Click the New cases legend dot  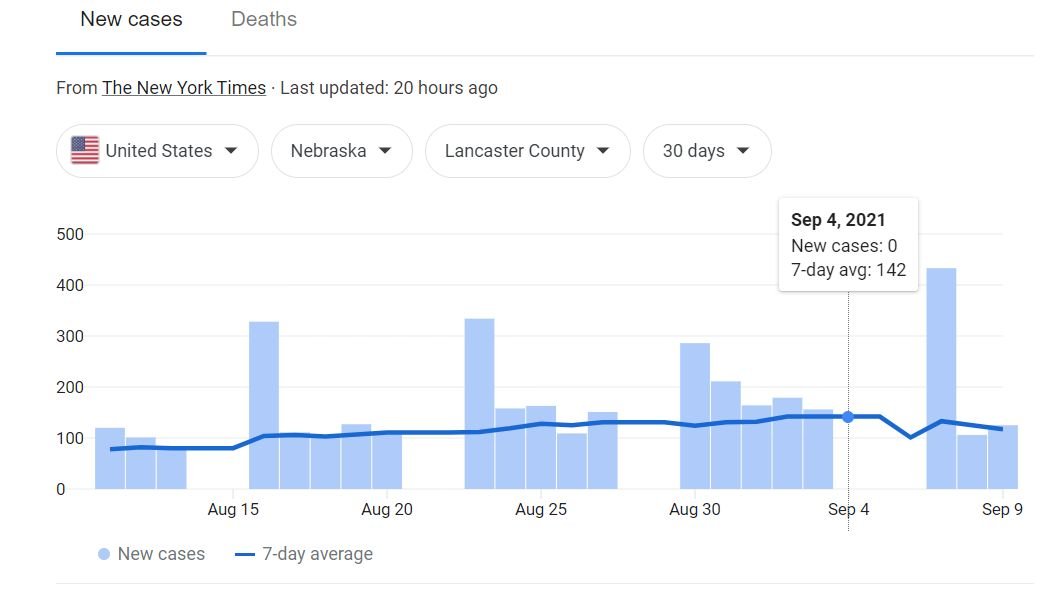[x=104, y=554]
